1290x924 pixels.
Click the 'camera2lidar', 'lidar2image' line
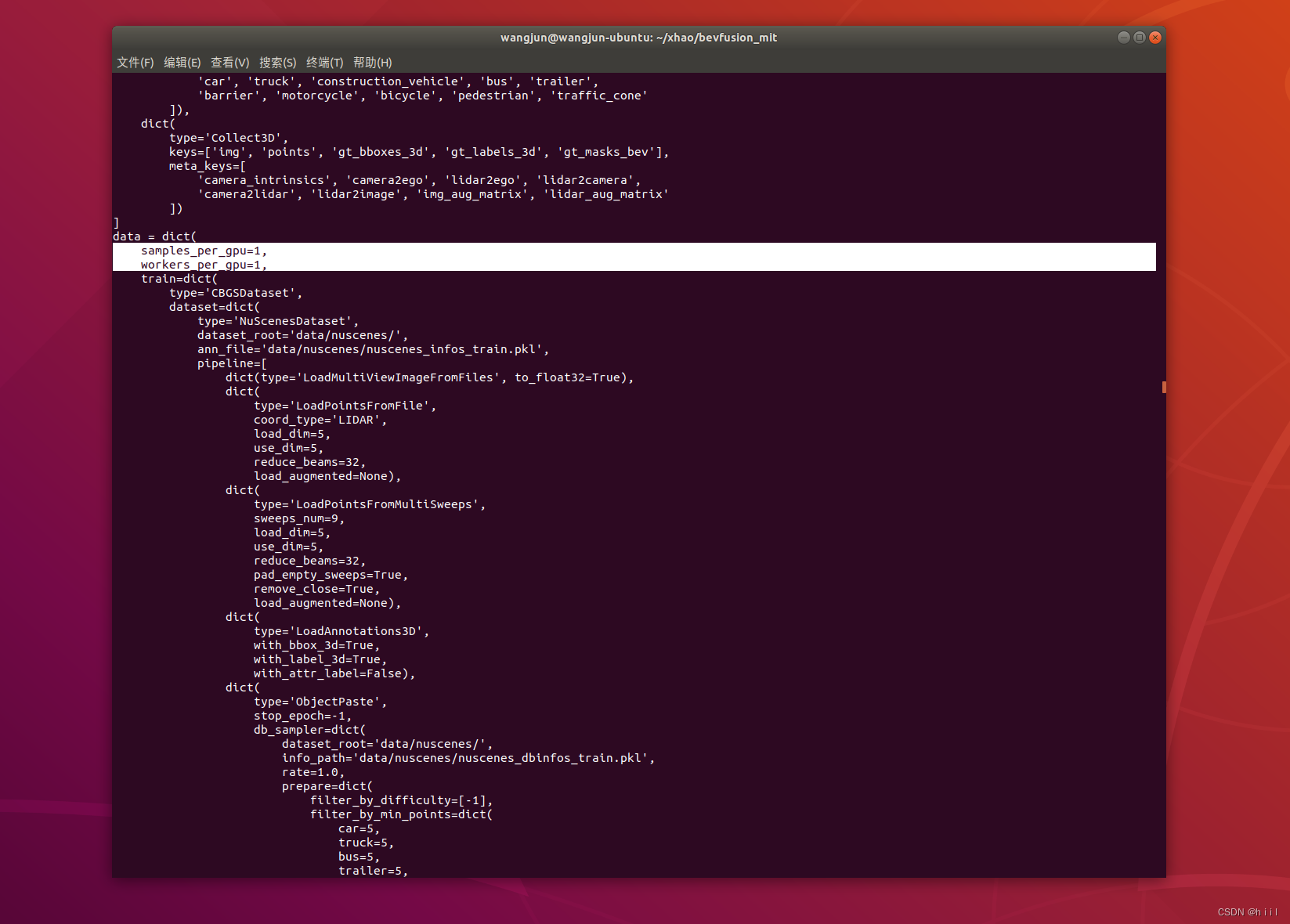tap(433, 194)
